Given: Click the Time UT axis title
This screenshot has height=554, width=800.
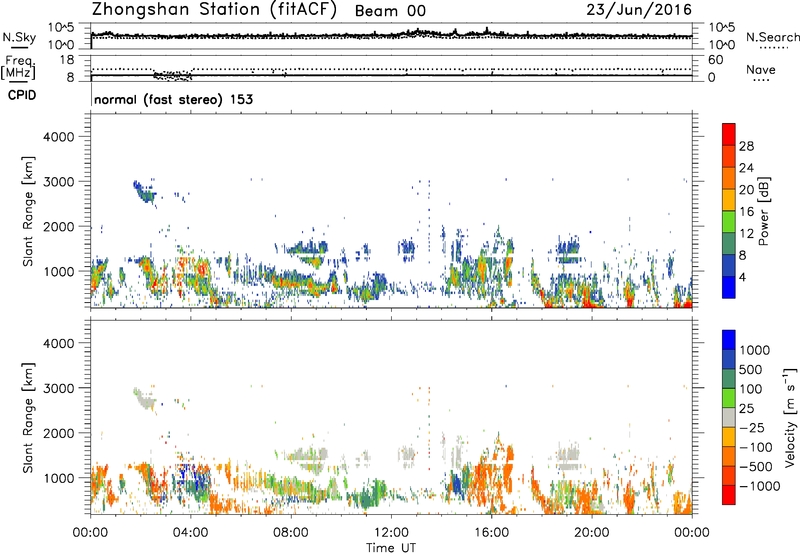Looking at the screenshot, I should point(391,548).
